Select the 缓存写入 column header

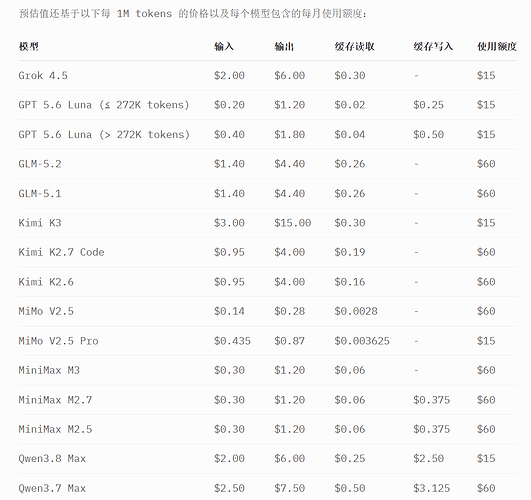[x=433, y=46]
